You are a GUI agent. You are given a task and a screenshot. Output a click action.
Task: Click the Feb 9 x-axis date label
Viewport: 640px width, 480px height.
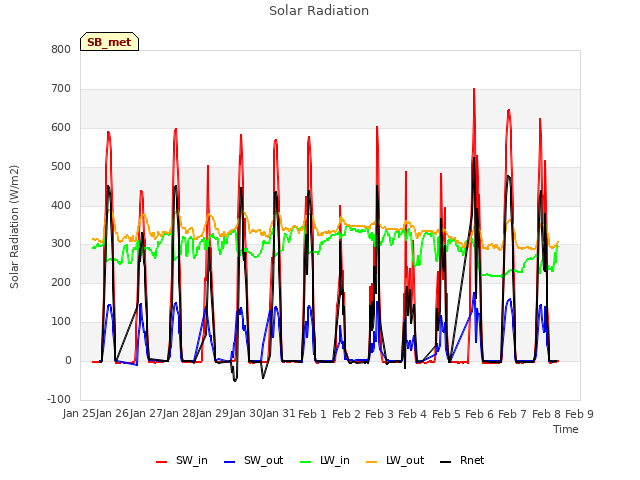coord(579,414)
